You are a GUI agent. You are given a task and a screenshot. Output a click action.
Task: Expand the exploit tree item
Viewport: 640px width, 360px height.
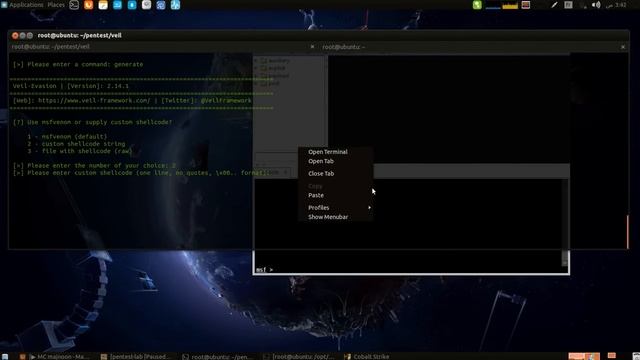pos(256,68)
